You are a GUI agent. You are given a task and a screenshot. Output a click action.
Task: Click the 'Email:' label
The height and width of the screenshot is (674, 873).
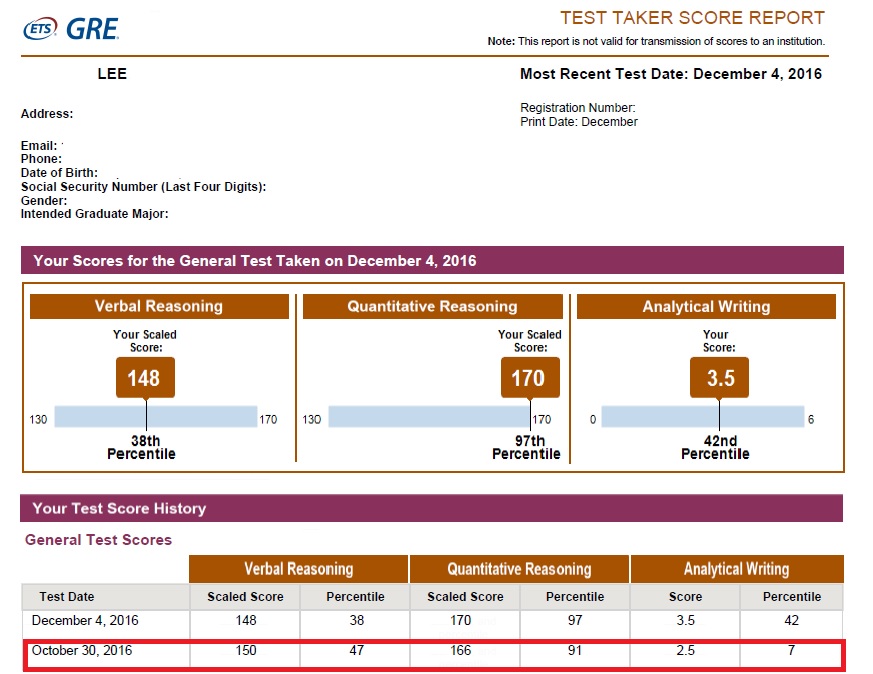(x=39, y=146)
